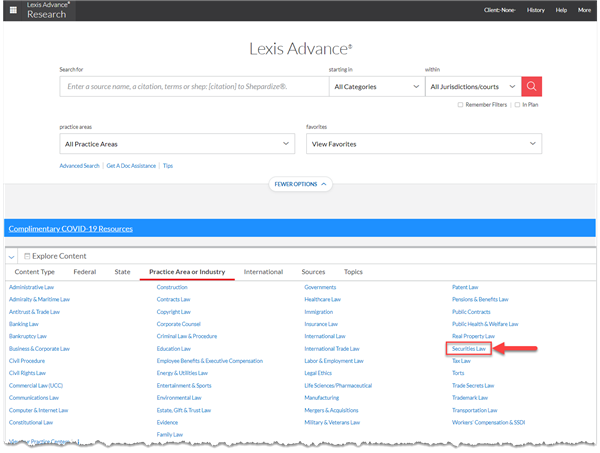Open Labor & Employment Law link
Screen dimensions: 600x453
pos(334,361)
